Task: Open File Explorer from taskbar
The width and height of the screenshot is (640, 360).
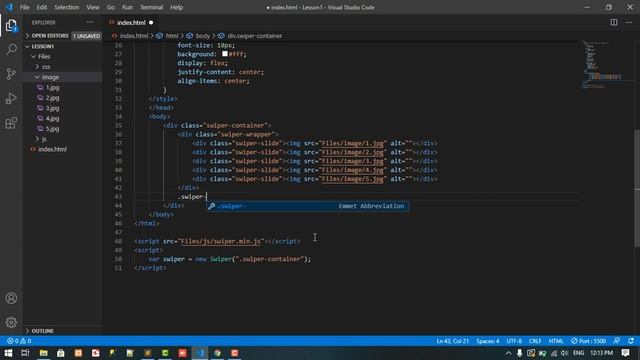Action: coord(43,353)
